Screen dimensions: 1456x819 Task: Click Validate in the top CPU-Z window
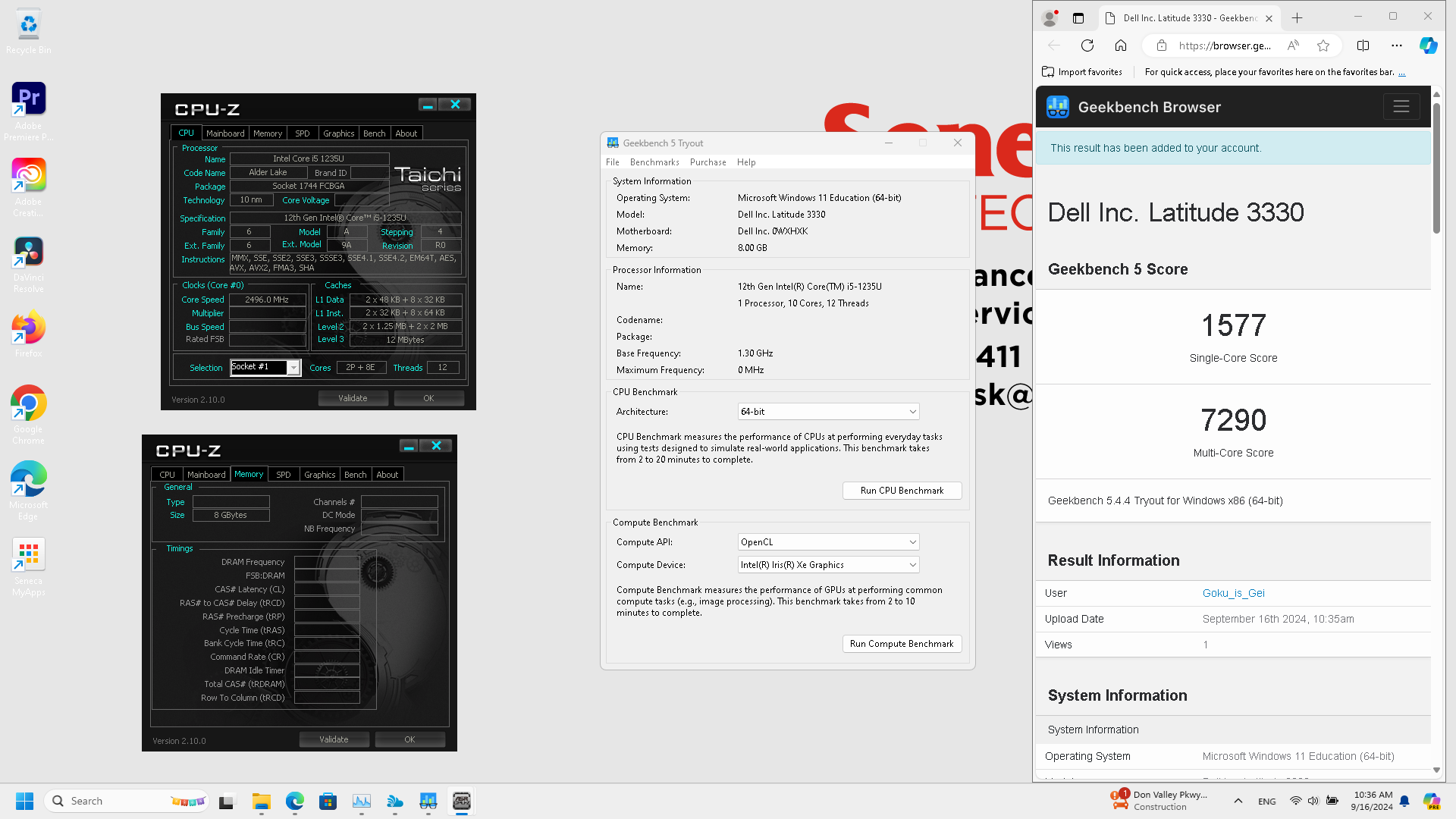click(x=353, y=398)
